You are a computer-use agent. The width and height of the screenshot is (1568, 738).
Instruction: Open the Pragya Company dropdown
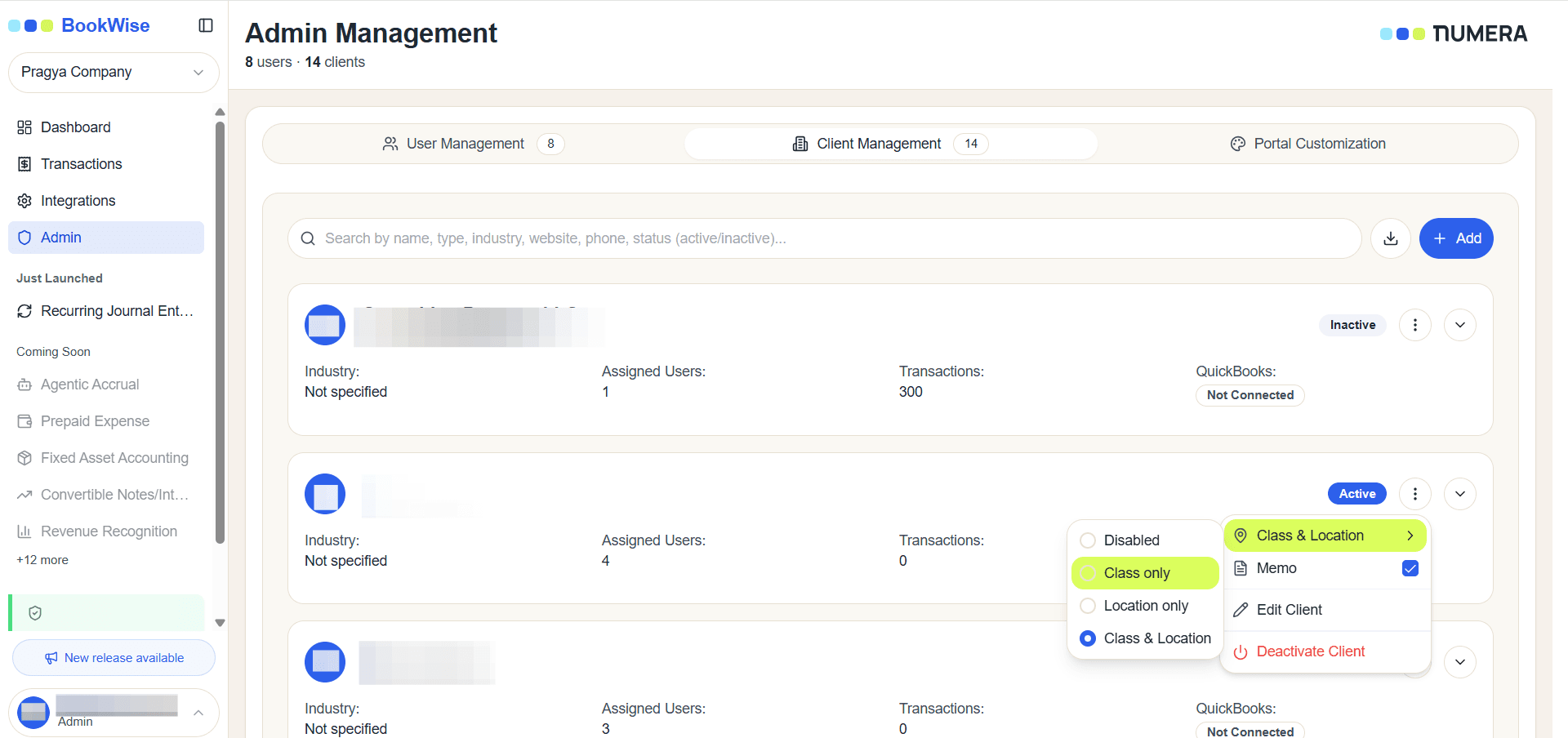click(114, 73)
